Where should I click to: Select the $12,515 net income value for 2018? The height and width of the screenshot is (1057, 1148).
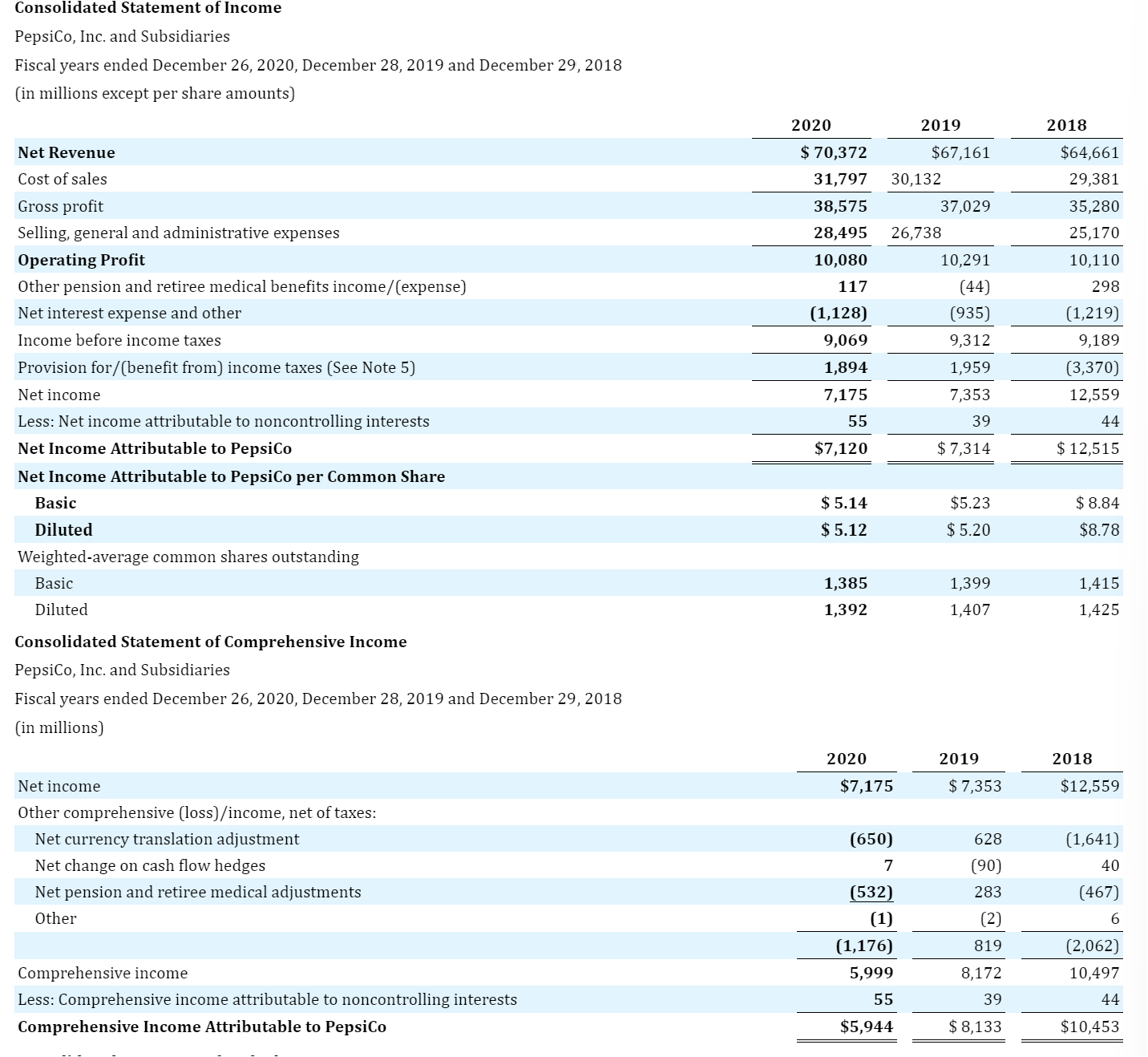click(x=1088, y=448)
